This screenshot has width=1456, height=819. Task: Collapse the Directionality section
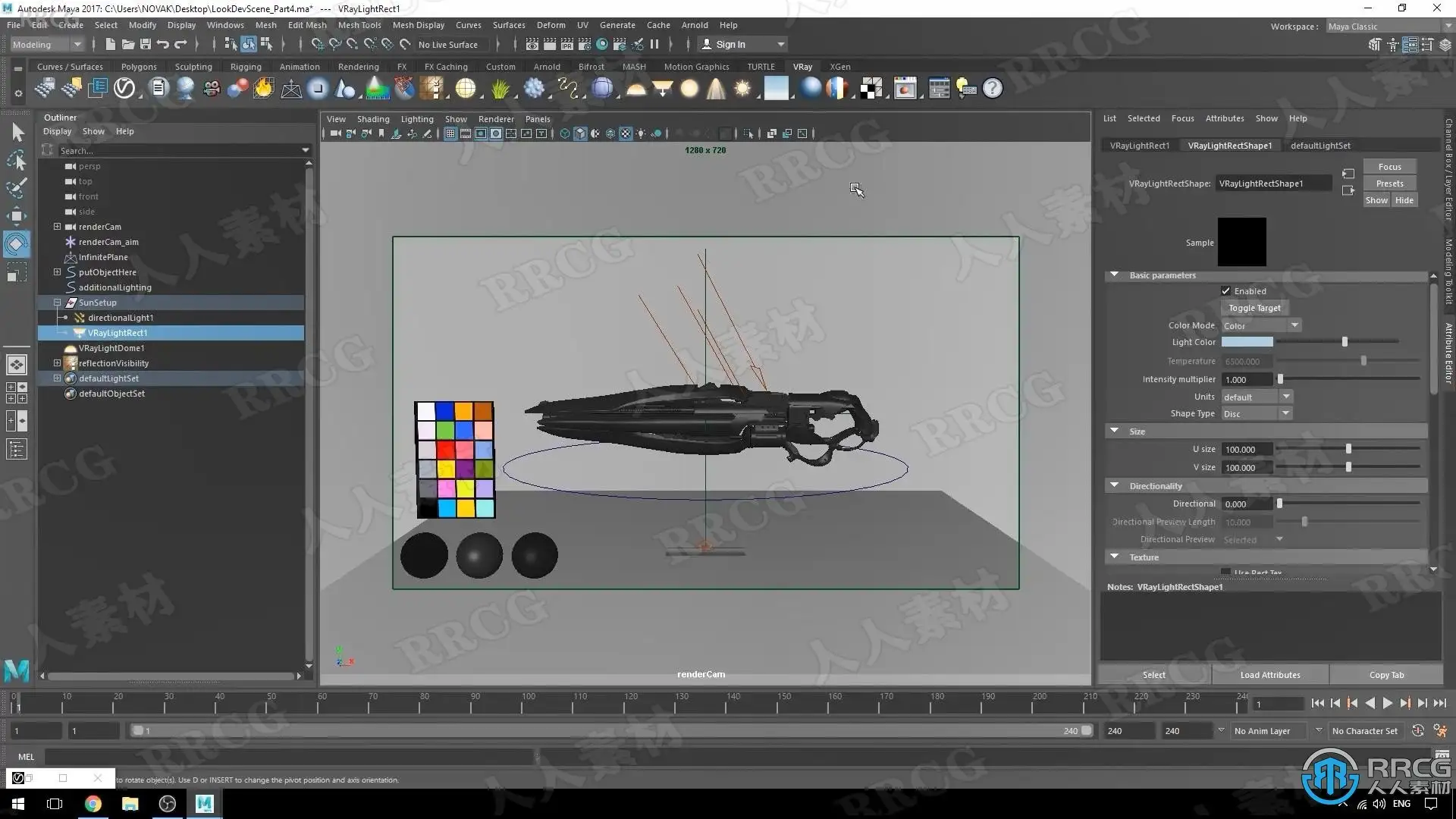point(1114,485)
